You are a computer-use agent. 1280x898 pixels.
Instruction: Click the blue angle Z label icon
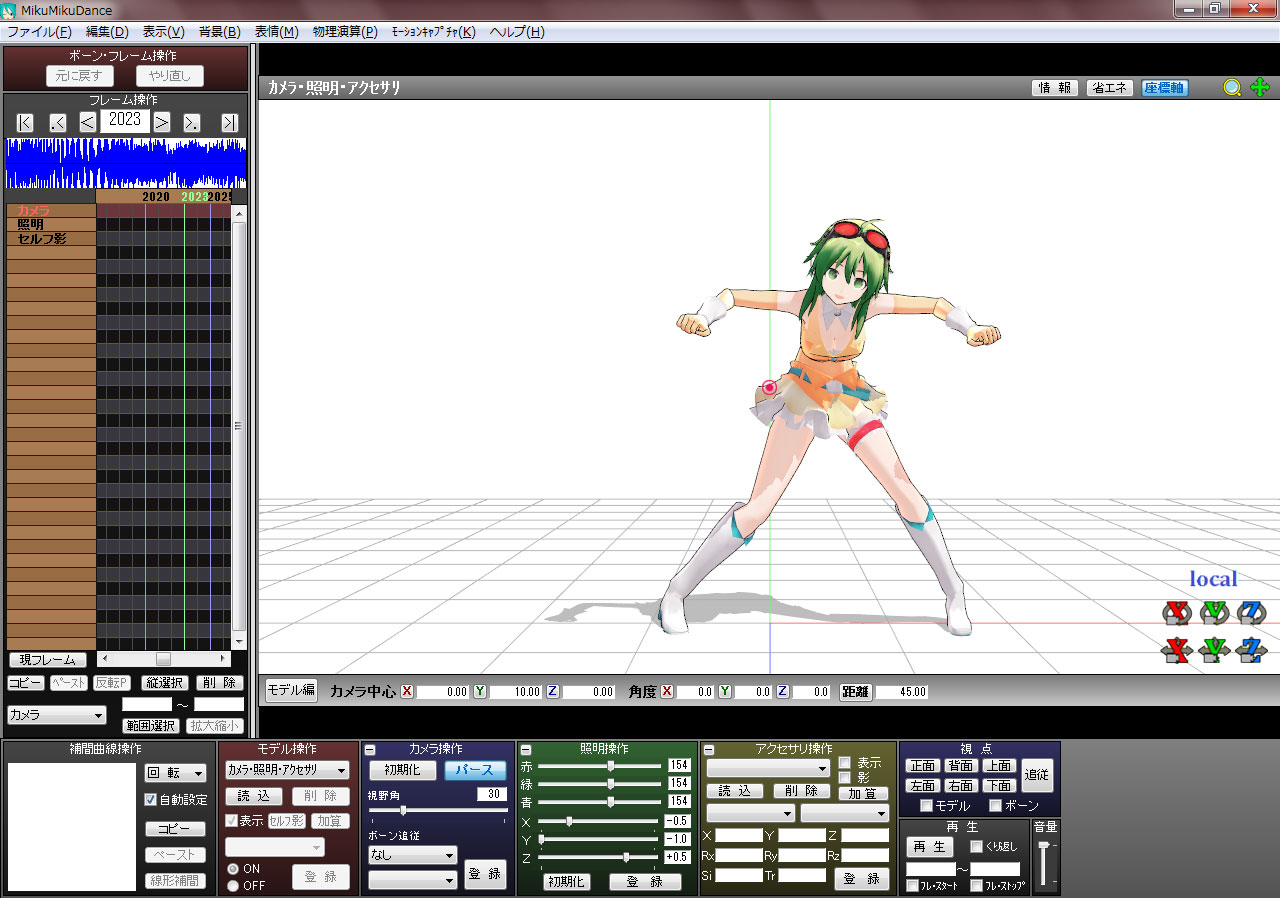pyautogui.click(x=783, y=691)
